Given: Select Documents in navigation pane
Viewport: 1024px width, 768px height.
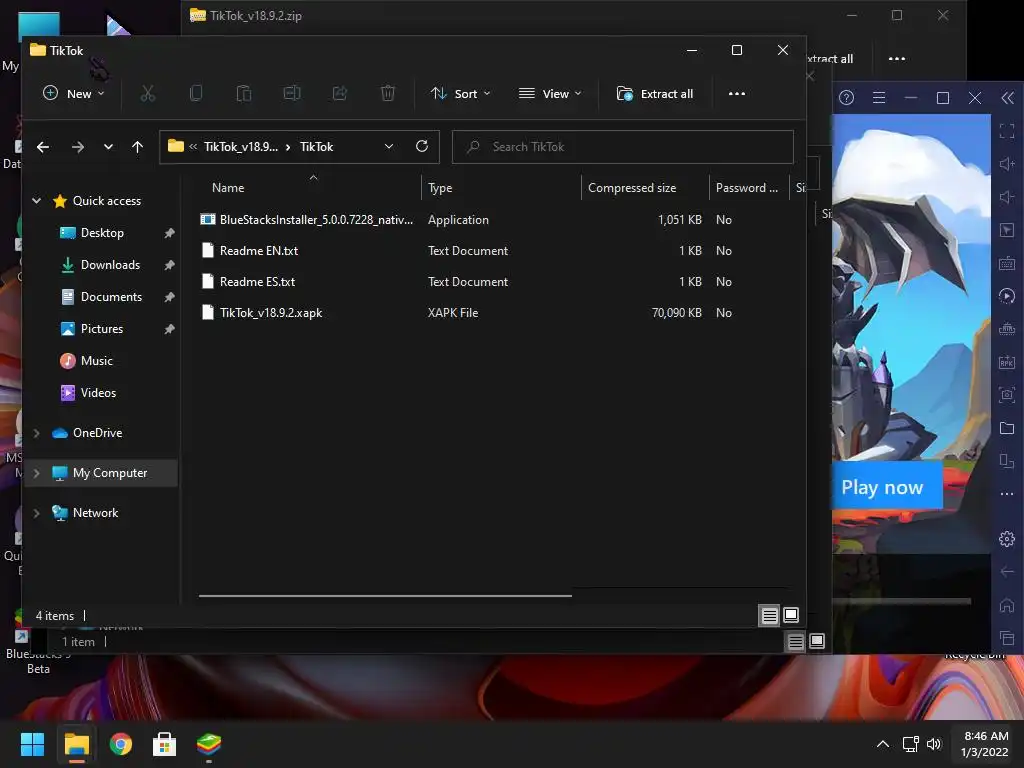Looking at the screenshot, I should tap(111, 296).
